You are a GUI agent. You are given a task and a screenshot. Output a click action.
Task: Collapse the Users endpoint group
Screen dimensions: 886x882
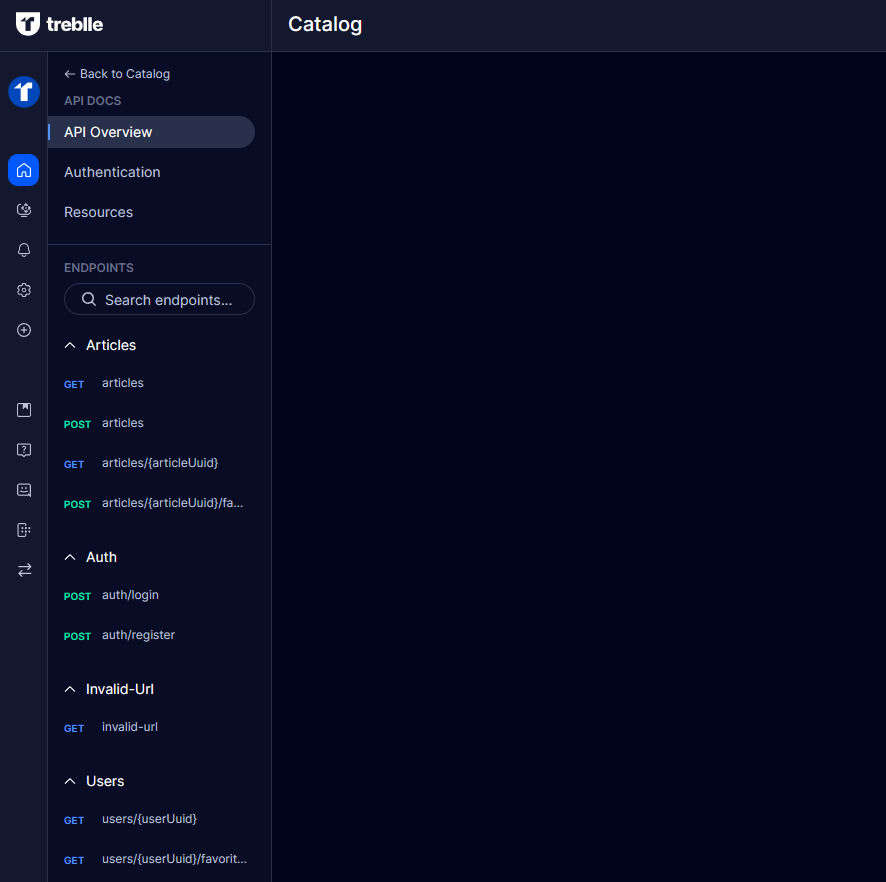point(70,781)
